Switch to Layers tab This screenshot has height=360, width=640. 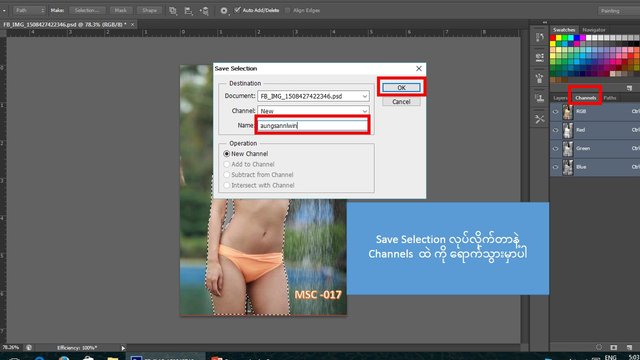(x=560, y=98)
